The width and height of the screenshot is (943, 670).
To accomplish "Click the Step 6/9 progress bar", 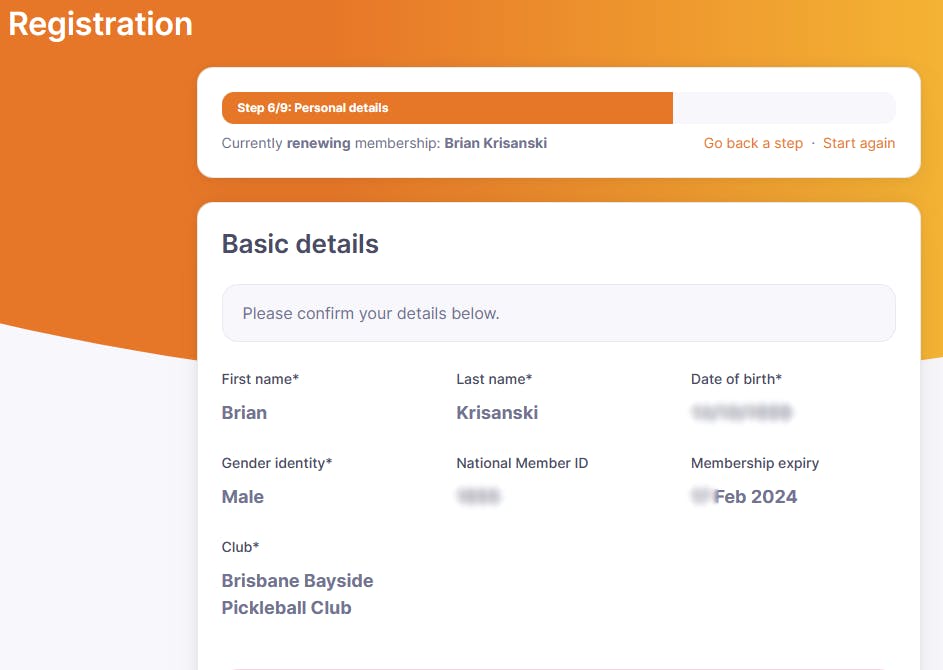I will tap(558, 108).
